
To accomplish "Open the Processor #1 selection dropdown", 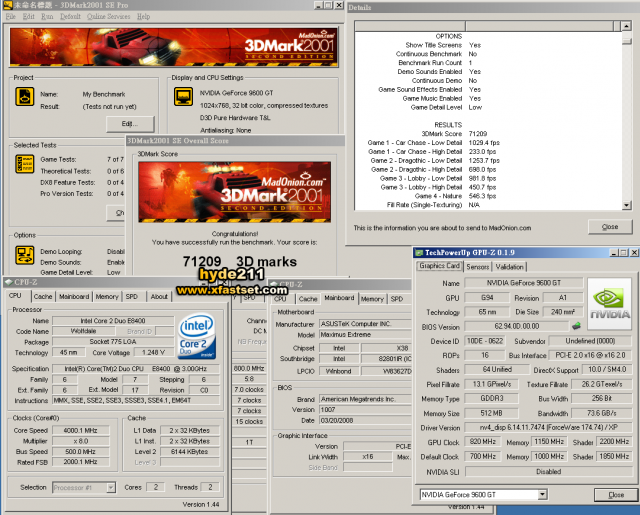I will tap(84, 487).
